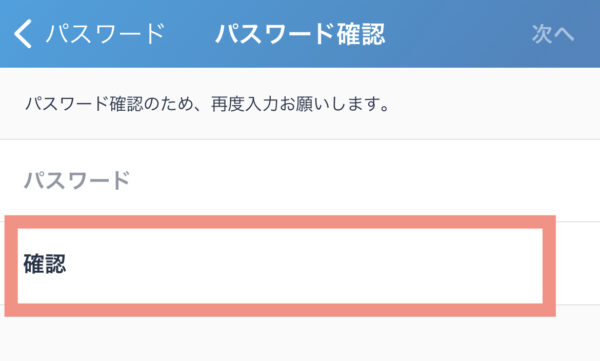Click blank area below the 確認 field
The image size is (600, 361).
tap(300, 339)
